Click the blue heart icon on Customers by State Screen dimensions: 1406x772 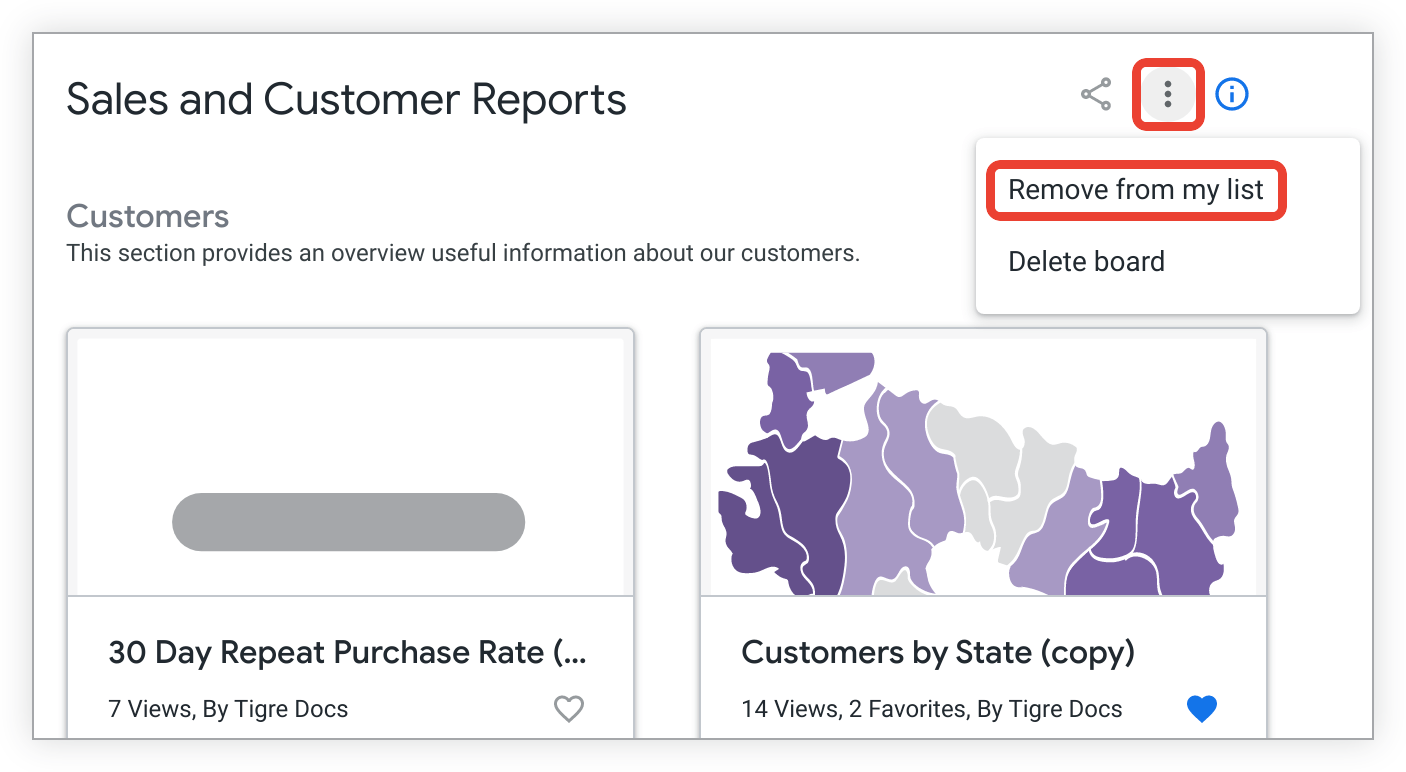(x=1201, y=708)
